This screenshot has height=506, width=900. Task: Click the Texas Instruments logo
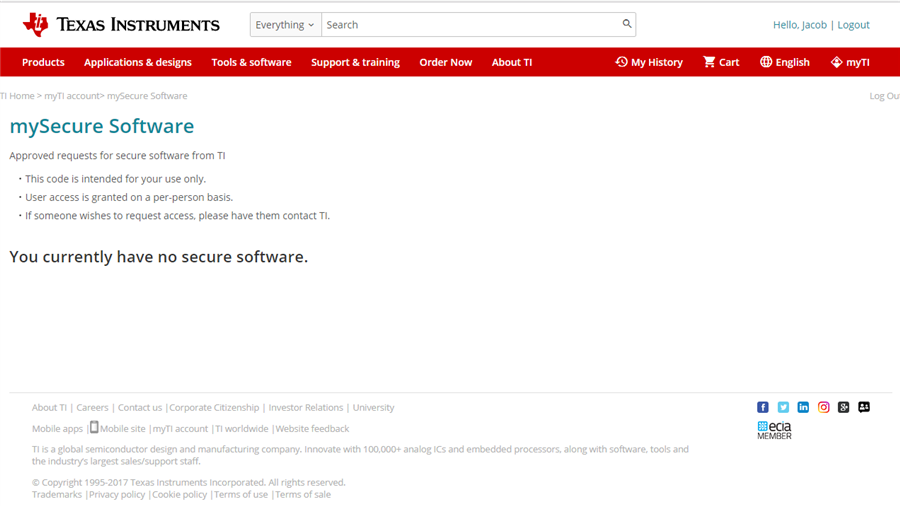pos(121,25)
